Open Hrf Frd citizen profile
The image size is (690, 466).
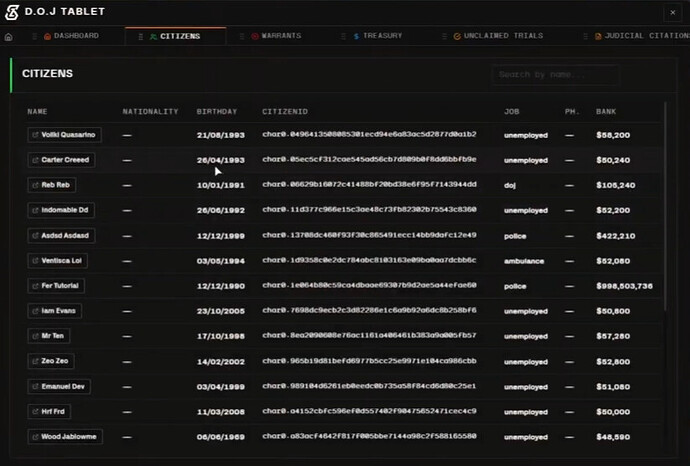tap(49, 411)
